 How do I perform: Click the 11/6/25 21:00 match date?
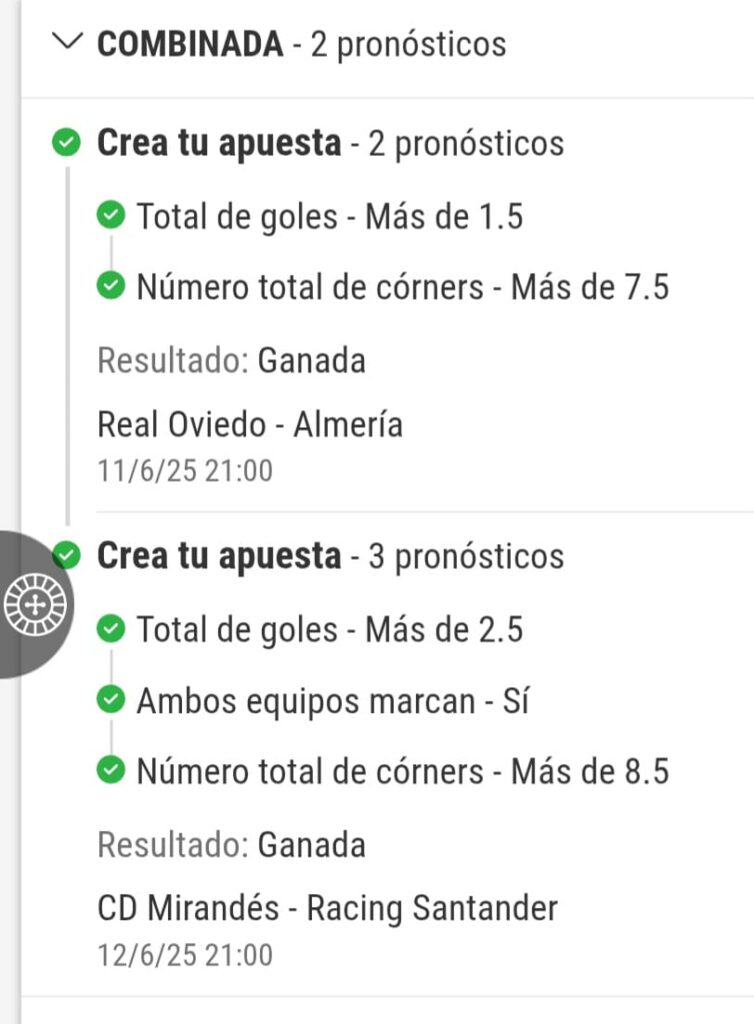[x=185, y=471]
